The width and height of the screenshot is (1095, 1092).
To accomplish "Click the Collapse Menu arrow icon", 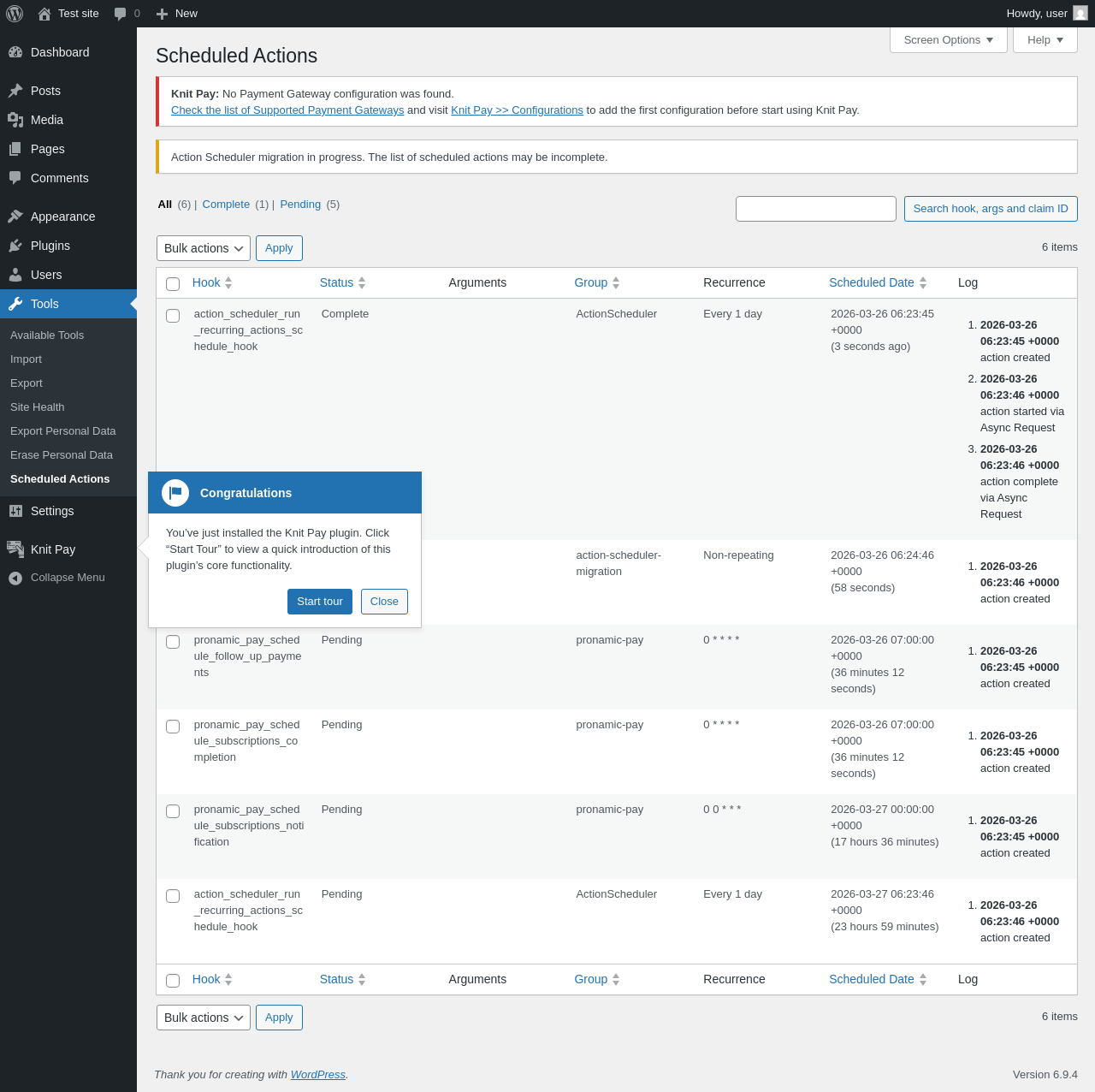I will [x=15, y=578].
